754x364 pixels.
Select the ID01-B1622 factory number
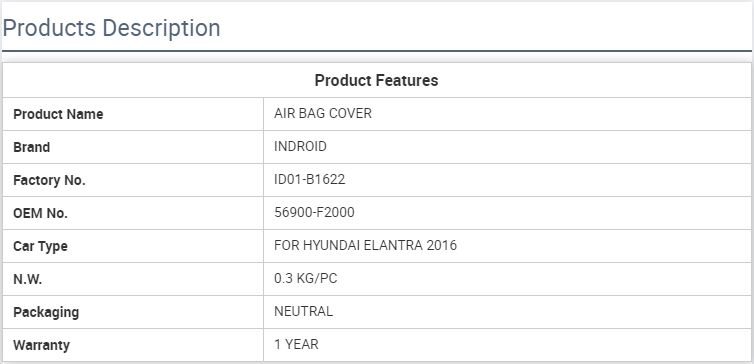click(310, 179)
